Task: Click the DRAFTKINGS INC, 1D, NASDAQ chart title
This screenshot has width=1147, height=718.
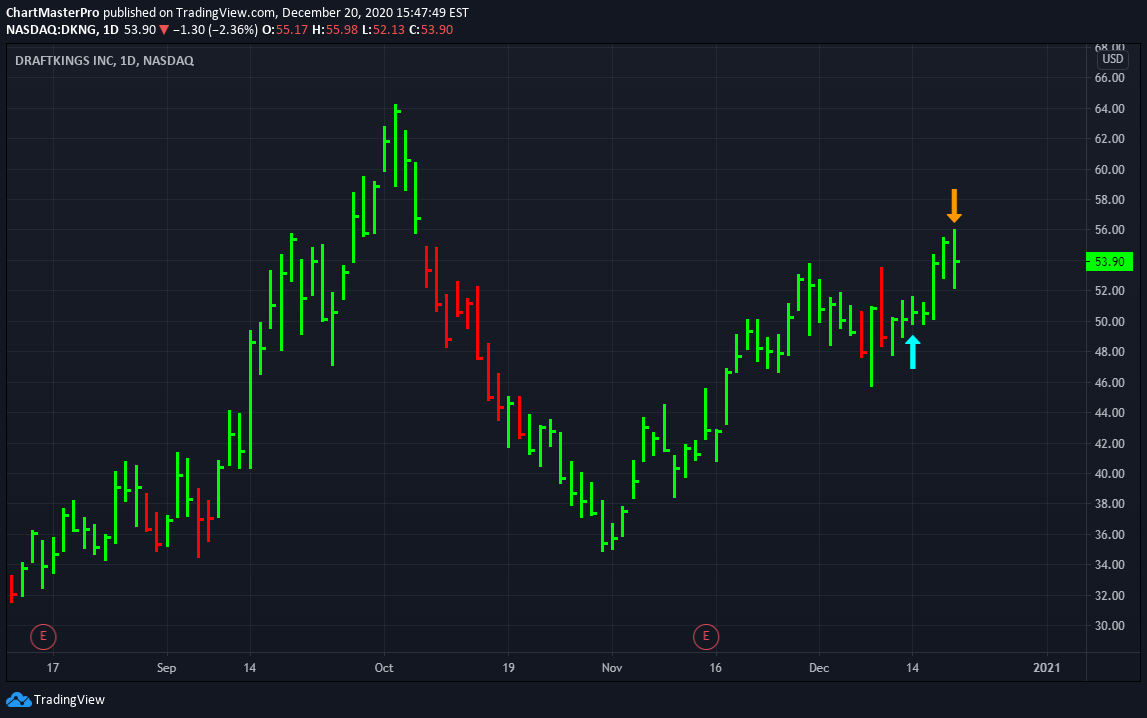Action: point(105,61)
